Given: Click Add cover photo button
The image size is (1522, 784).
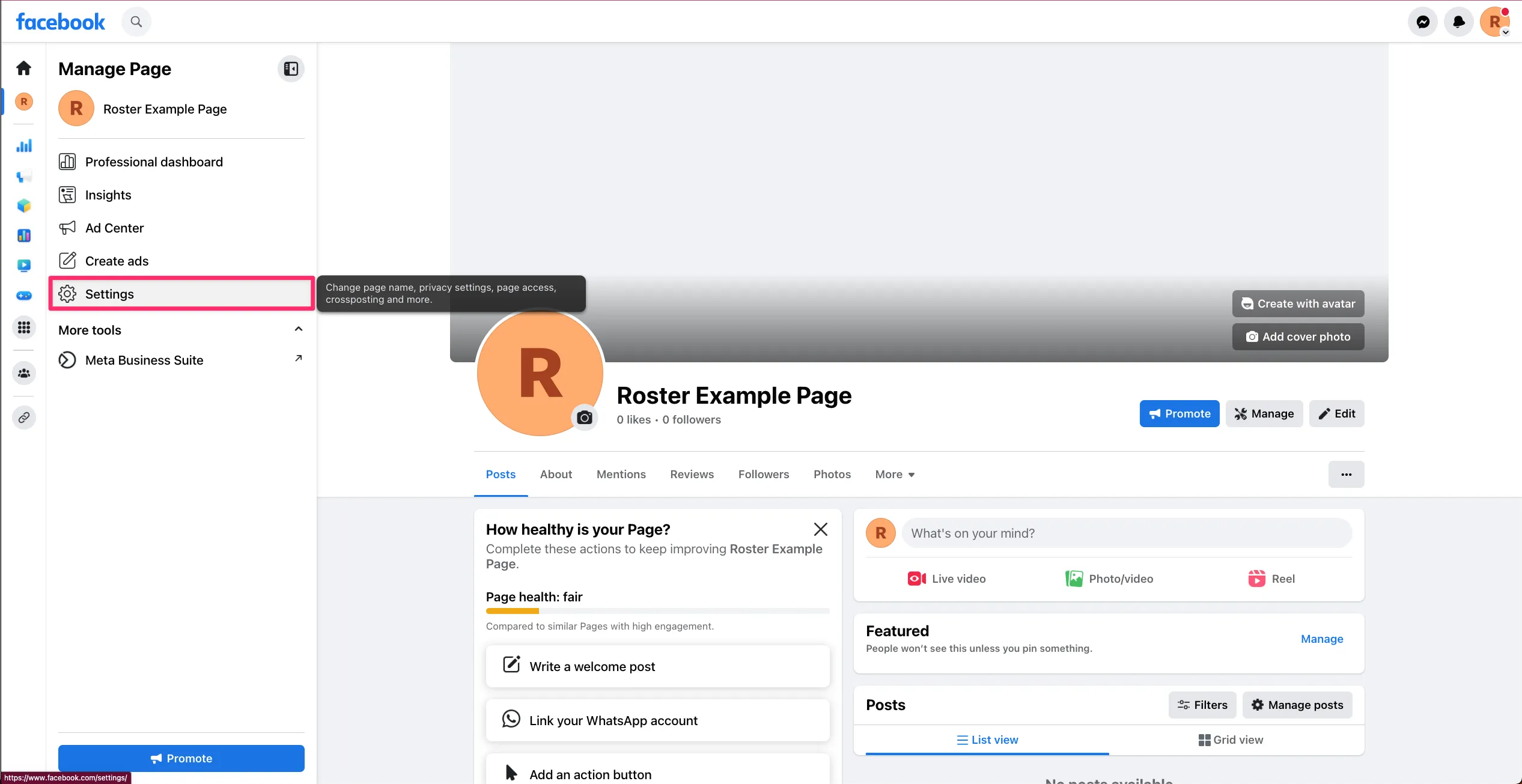Looking at the screenshot, I should coord(1298,337).
